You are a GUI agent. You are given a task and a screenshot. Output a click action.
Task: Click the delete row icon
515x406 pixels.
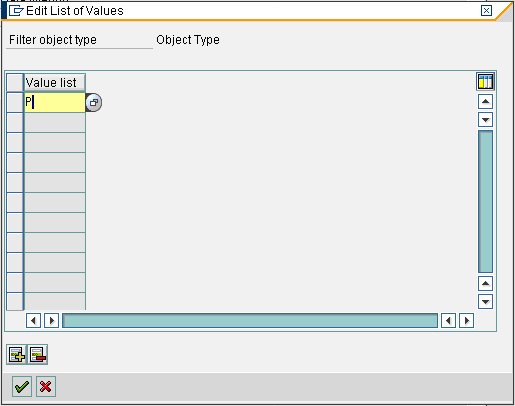(x=38, y=354)
